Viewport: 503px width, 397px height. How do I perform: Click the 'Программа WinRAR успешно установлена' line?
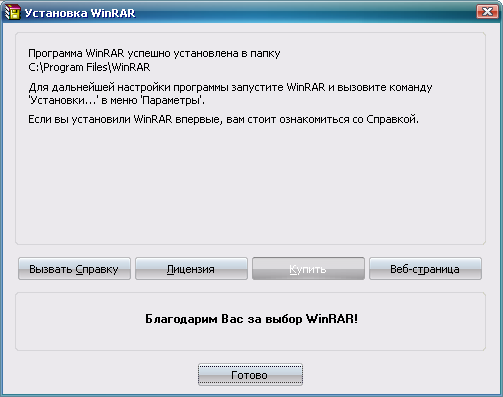154,53
